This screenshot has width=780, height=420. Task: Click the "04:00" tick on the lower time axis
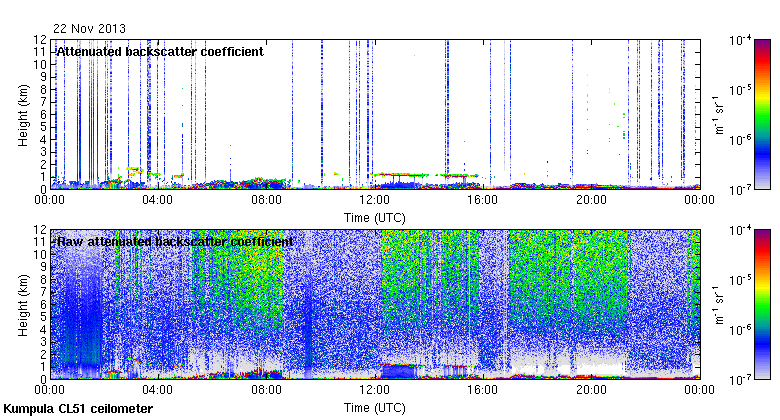coord(158,390)
